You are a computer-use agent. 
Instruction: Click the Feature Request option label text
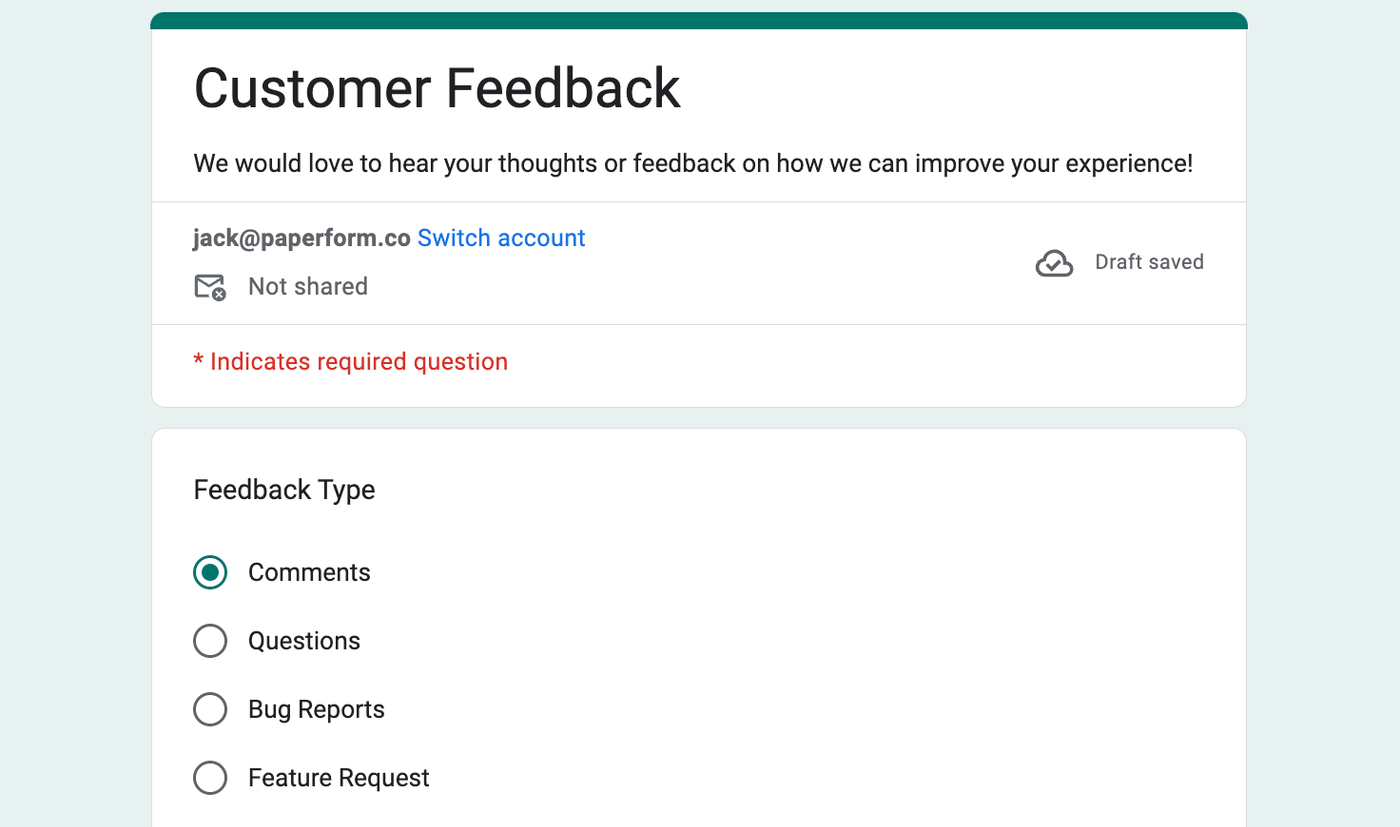[x=339, y=778]
